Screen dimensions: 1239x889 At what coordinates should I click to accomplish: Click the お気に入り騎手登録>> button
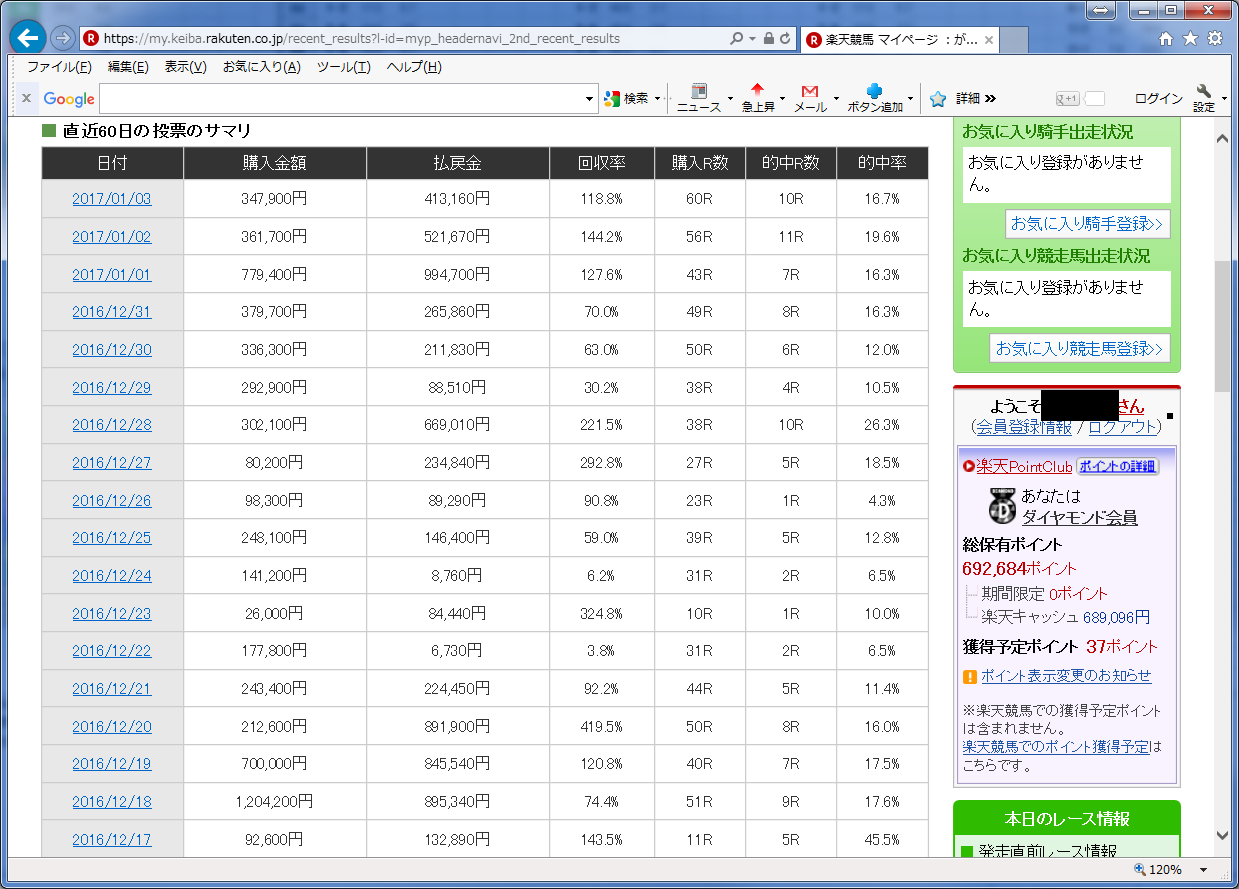(1087, 224)
